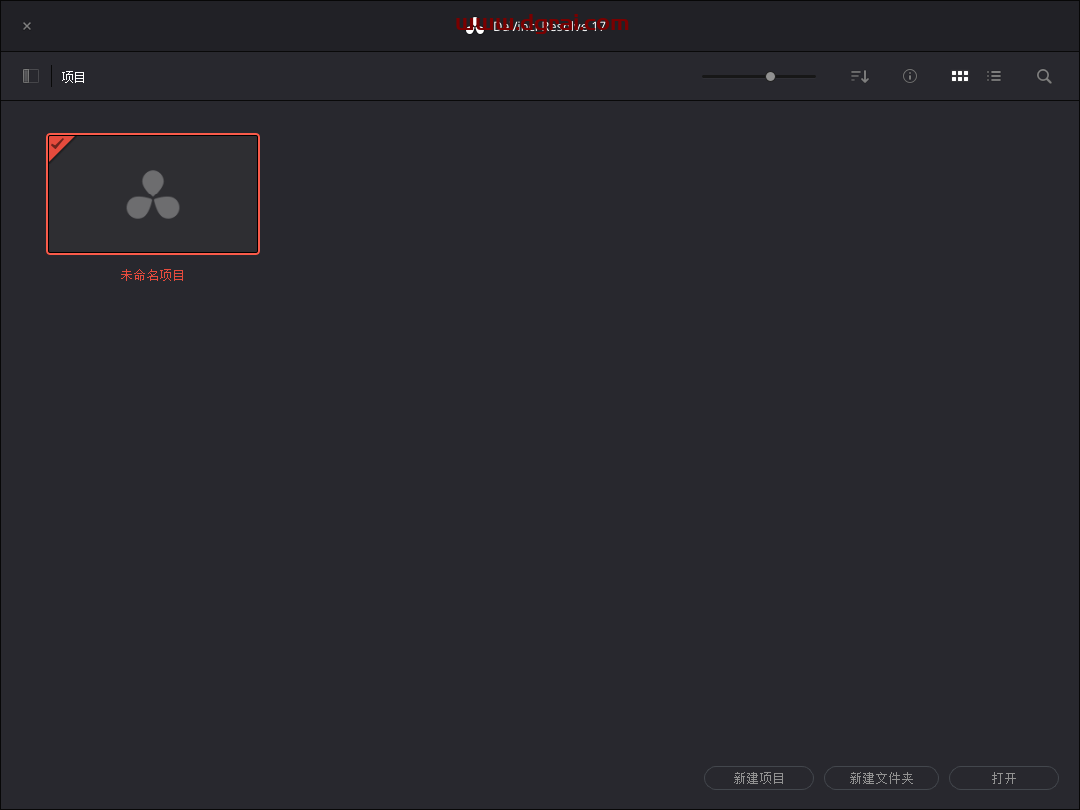1080x810 pixels.
Task: Click slider track right of the handle
Action: pos(796,76)
